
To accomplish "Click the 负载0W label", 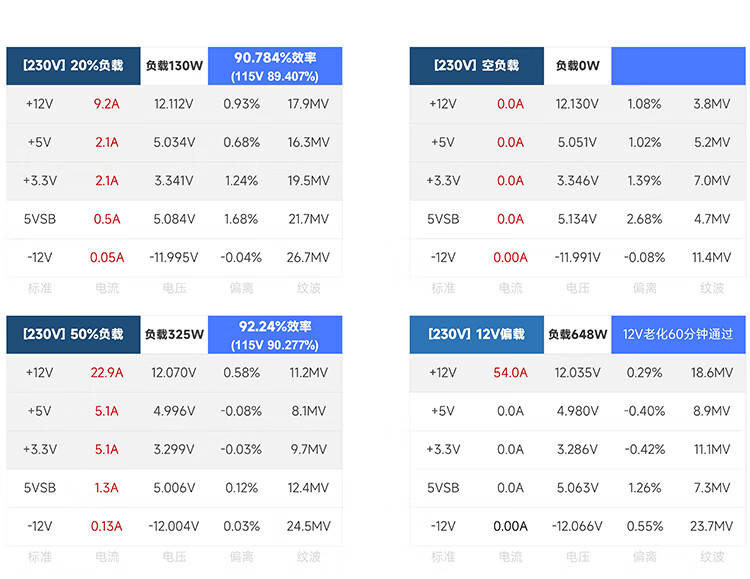I will pyautogui.click(x=578, y=66).
